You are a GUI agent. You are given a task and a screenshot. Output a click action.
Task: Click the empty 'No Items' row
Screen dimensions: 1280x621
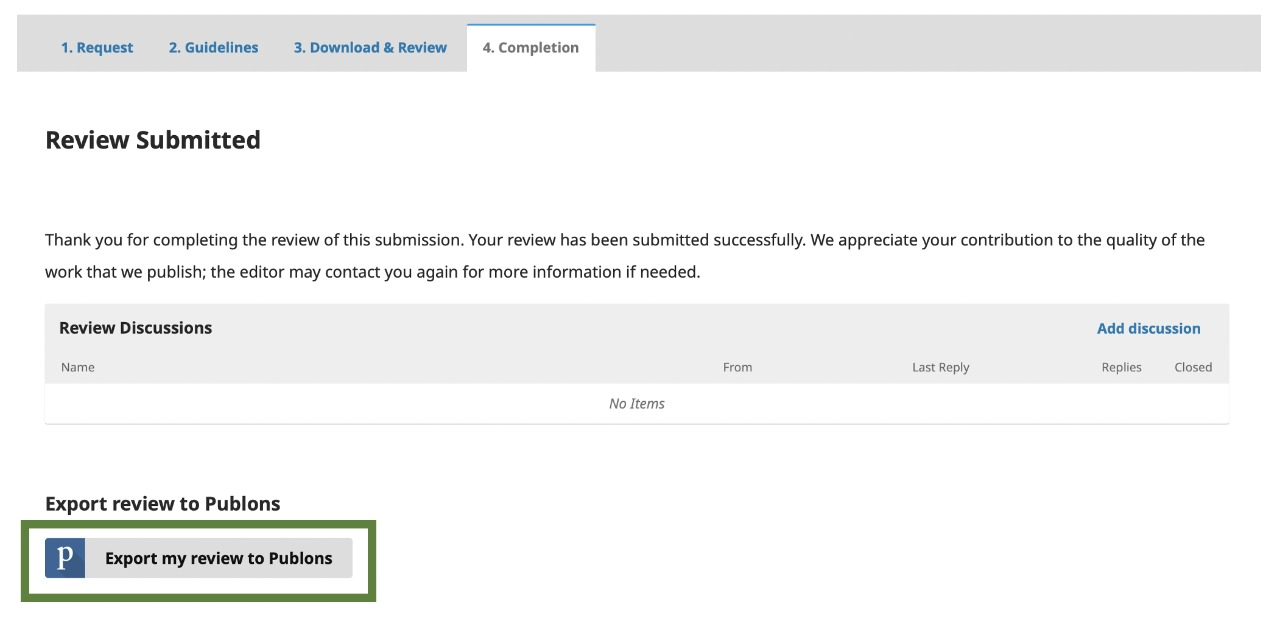tap(637, 404)
